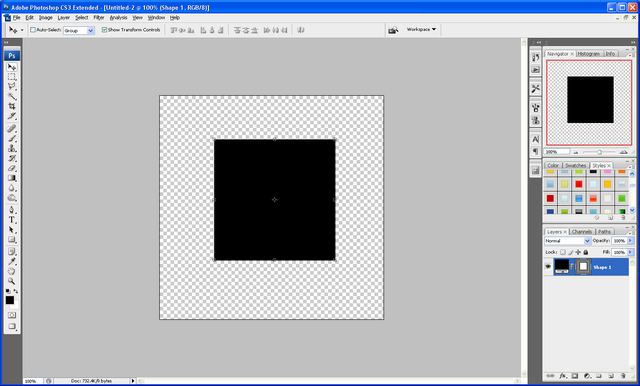Open the Group auto-select dropdown

[79, 30]
